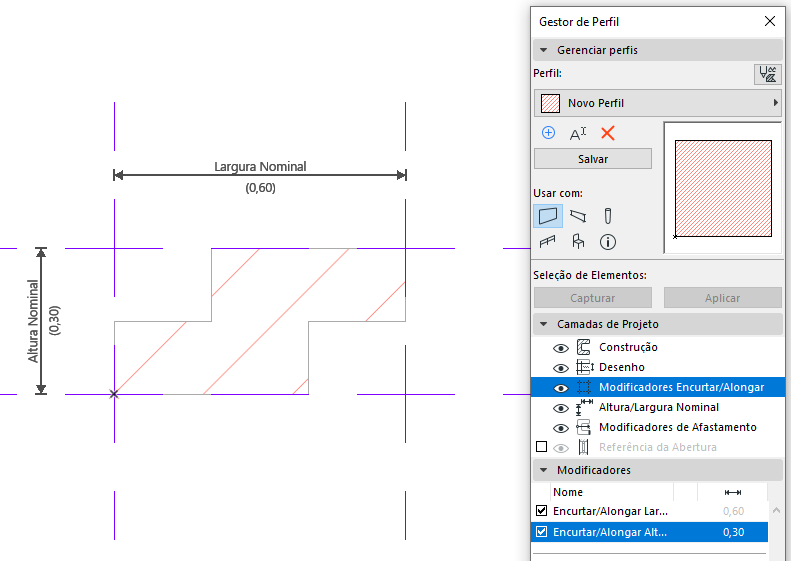Delete profile with the red X icon

[608, 133]
